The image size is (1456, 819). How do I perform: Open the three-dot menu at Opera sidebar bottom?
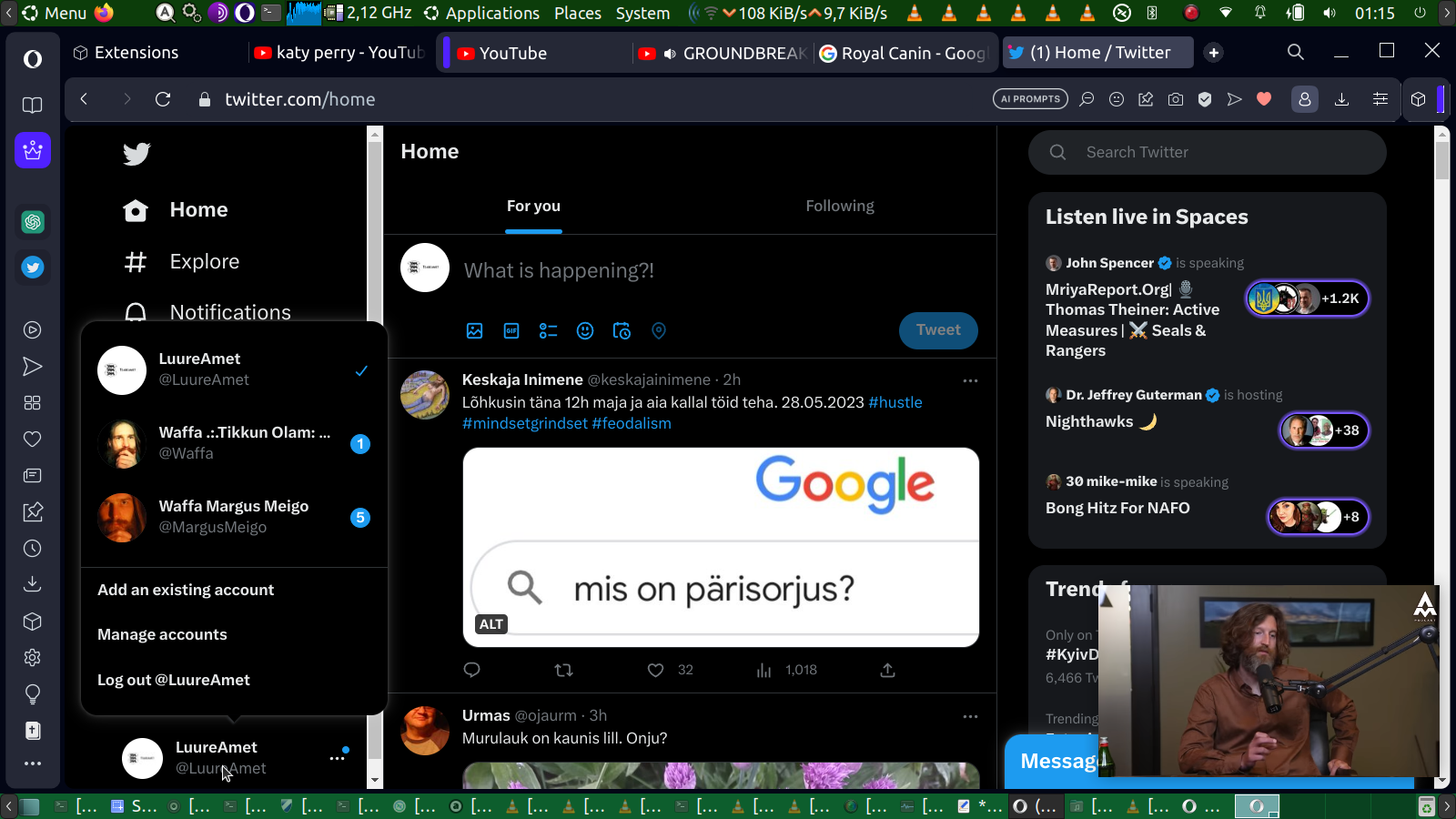pyautogui.click(x=33, y=763)
